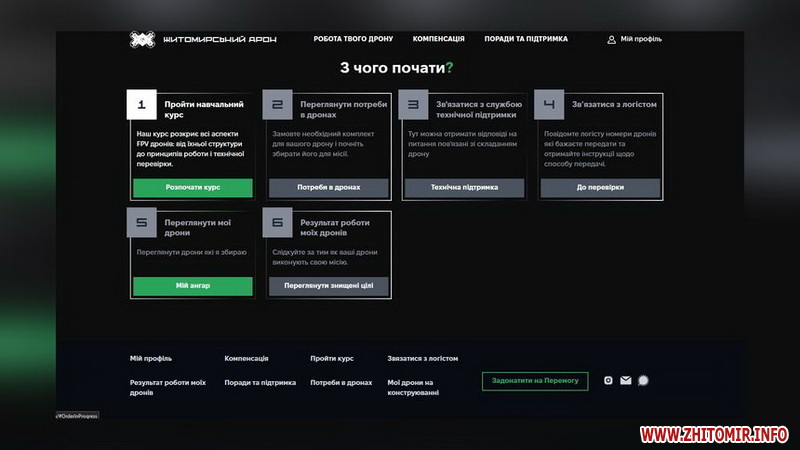
Task: Select the step 6 number badge
Action: pyautogui.click(x=277, y=223)
